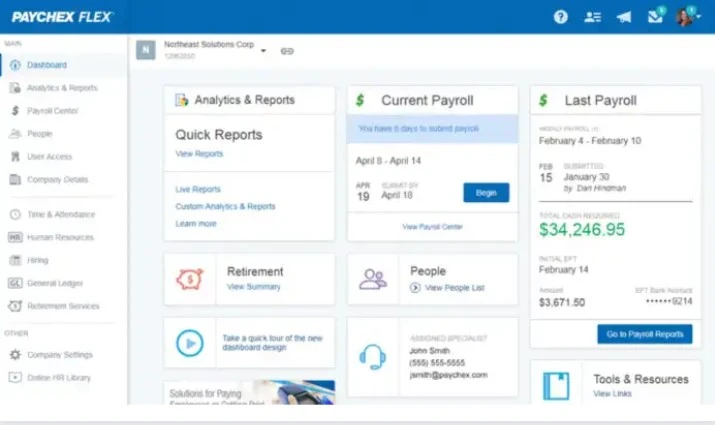Click View Summary under Retirement
Screen dimensions: 715x425
pyautogui.click(x=254, y=287)
